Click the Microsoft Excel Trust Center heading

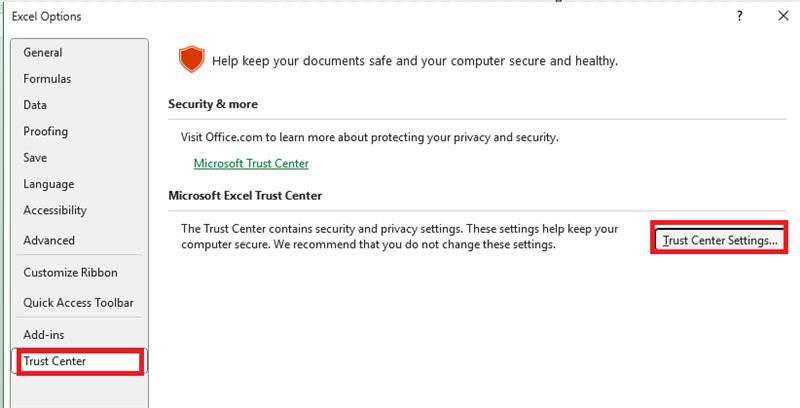tap(245, 196)
